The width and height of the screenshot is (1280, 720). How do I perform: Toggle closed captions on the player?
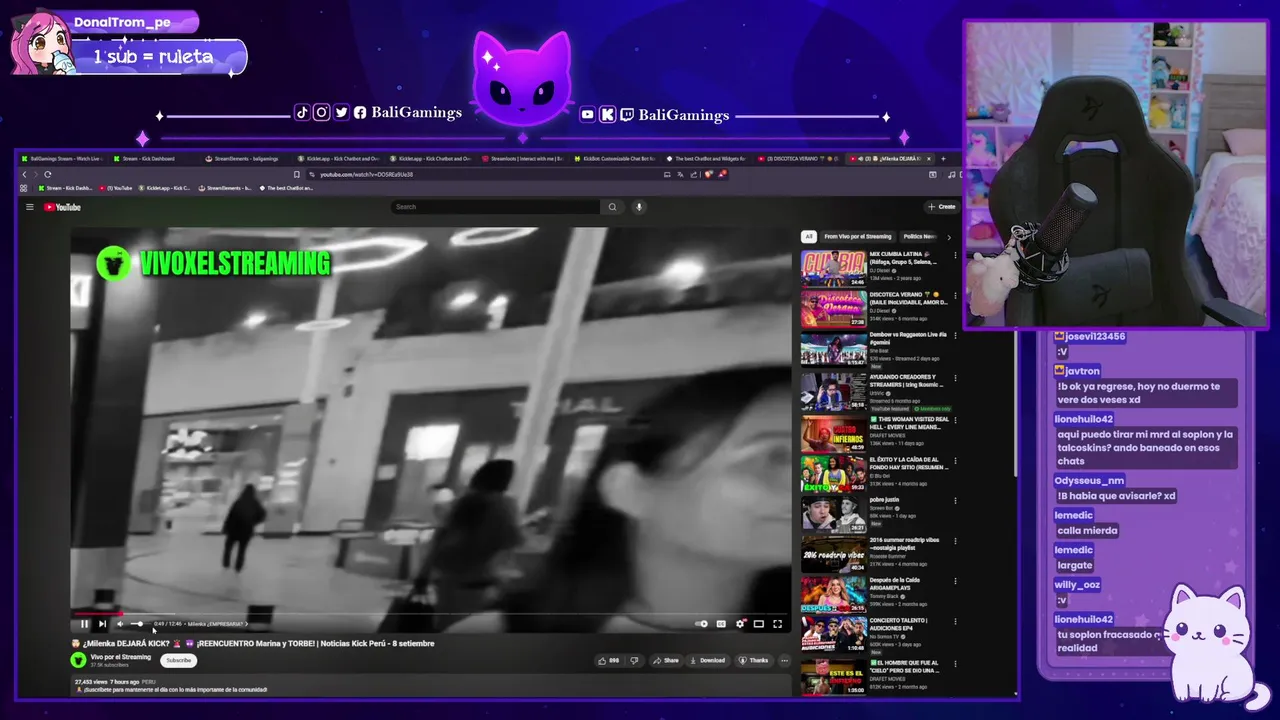click(721, 624)
